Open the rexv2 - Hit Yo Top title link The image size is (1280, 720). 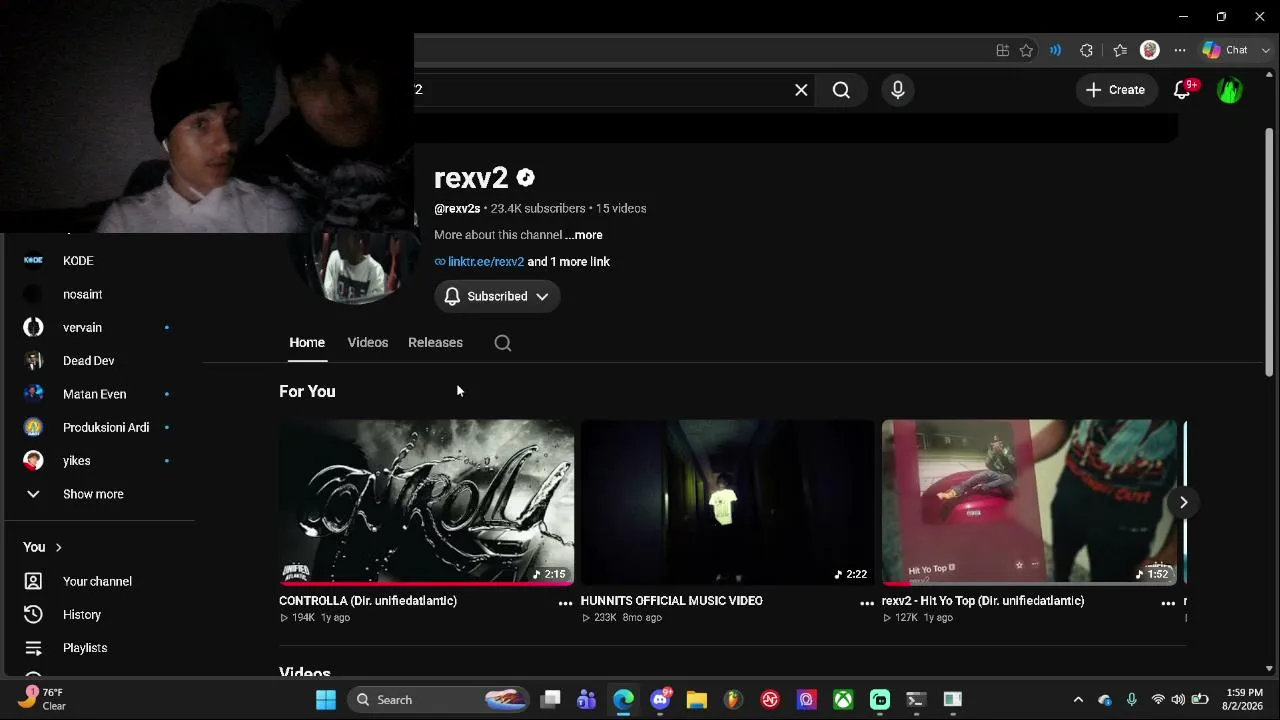point(983,601)
